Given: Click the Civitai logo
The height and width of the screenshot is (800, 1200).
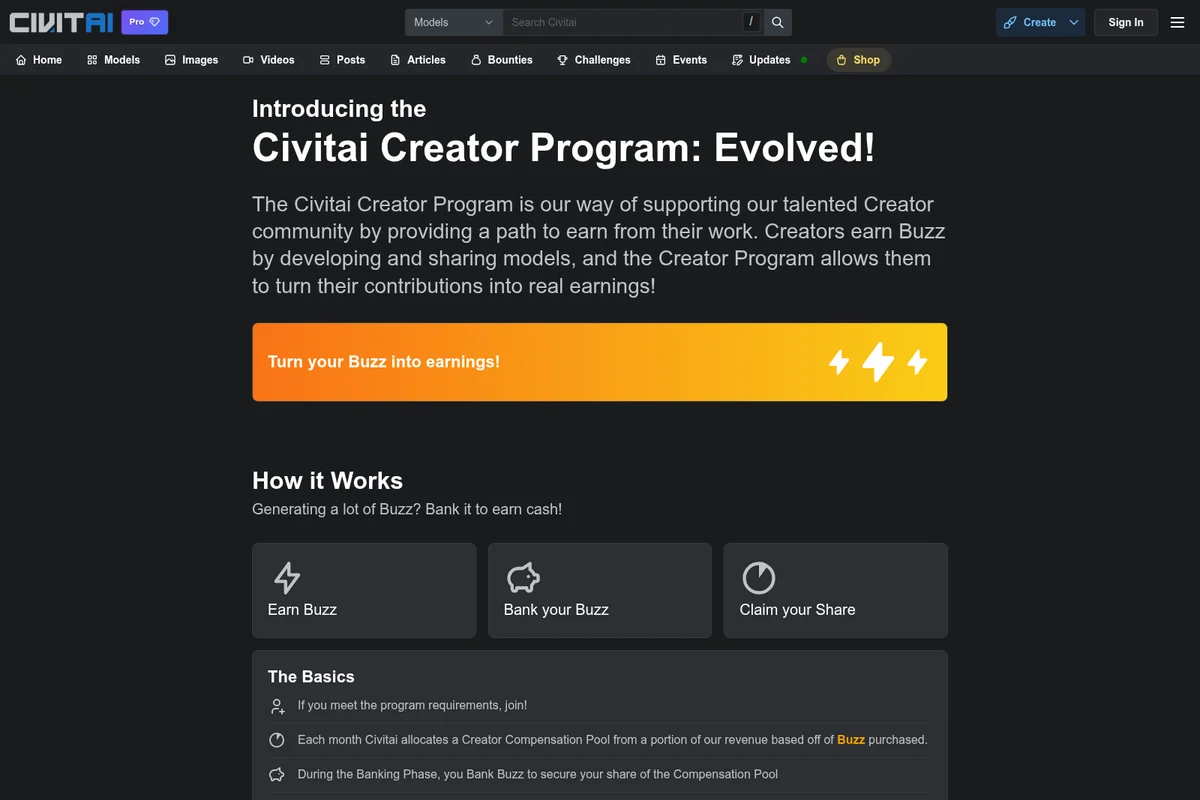Looking at the screenshot, I should tap(61, 22).
